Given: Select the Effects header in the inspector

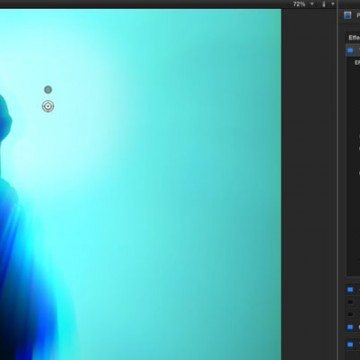Looking at the screenshot, I should [x=354, y=38].
